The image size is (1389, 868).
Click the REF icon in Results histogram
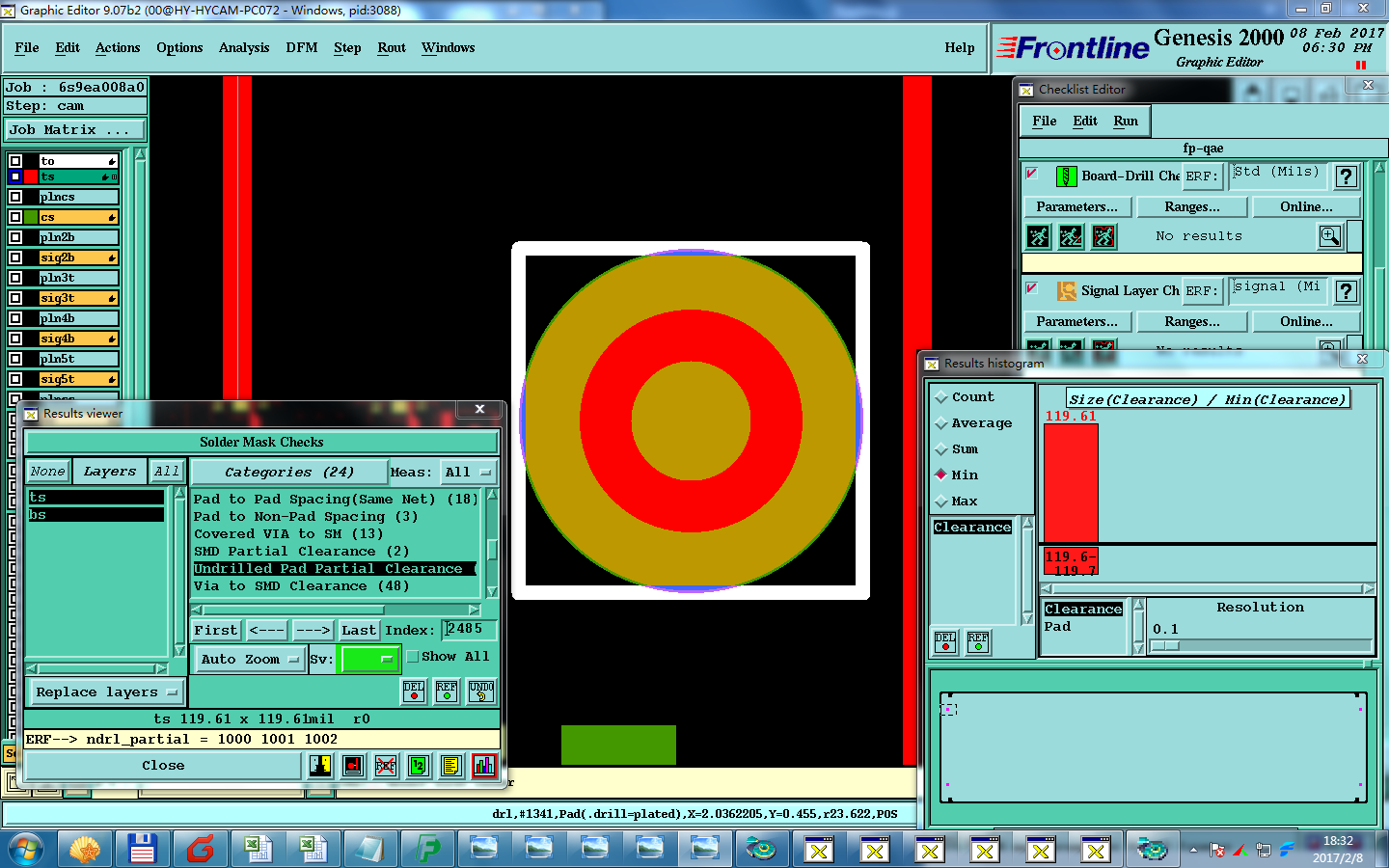pos(978,642)
